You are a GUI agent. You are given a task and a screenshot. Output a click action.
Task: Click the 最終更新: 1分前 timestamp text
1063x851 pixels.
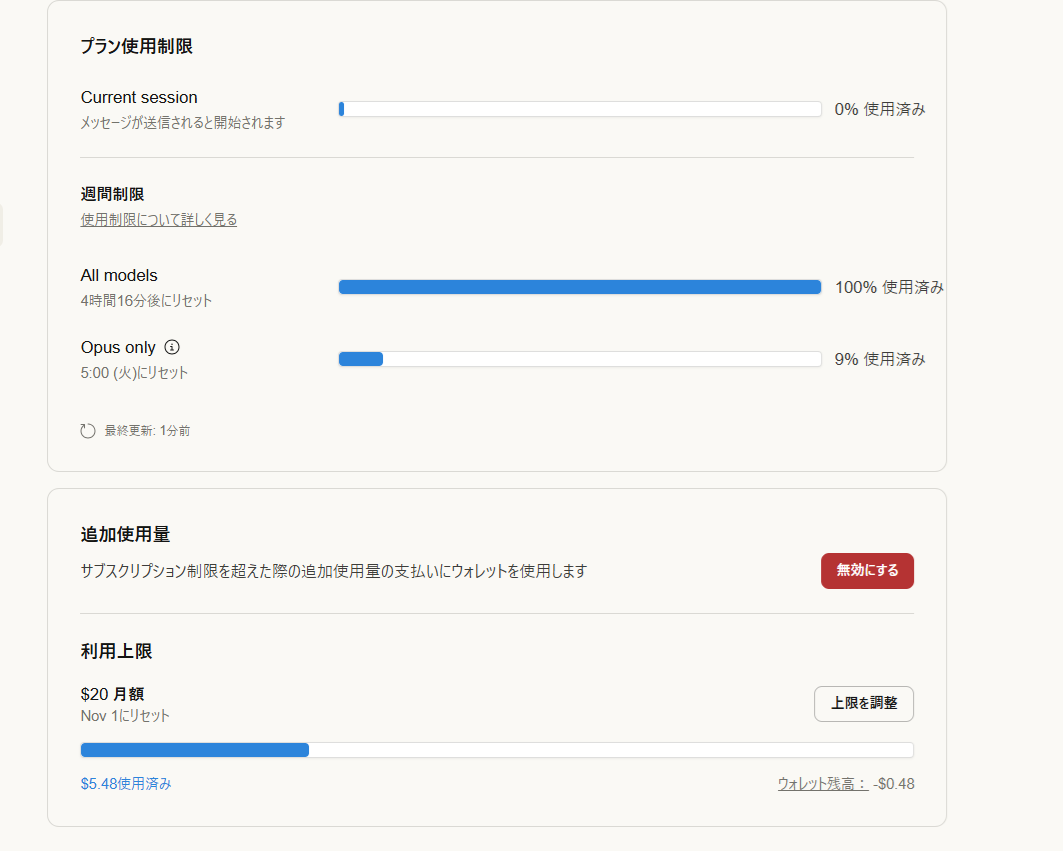point(147,431)
